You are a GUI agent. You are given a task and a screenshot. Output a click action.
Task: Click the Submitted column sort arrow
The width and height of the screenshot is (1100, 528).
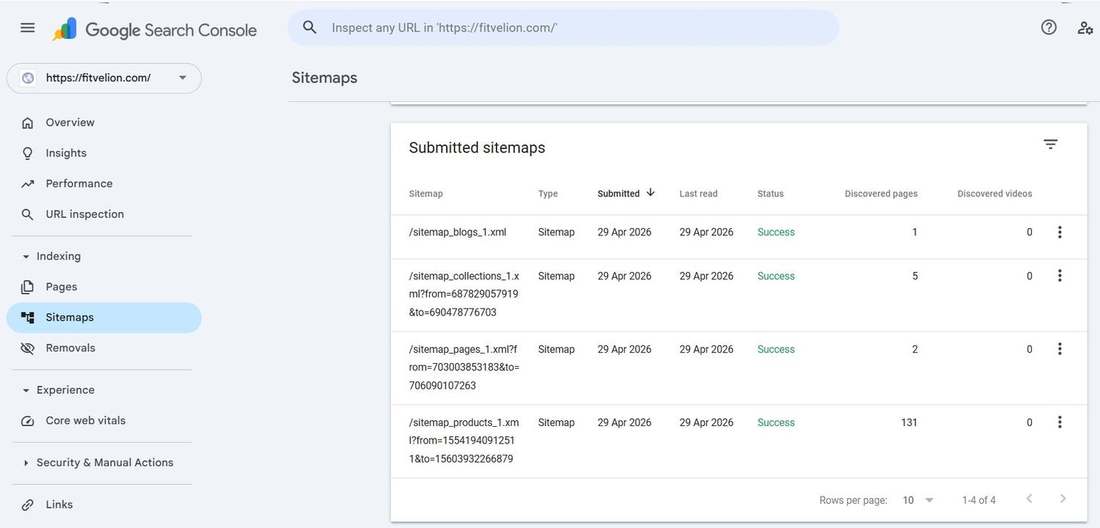tap(650, 193)
